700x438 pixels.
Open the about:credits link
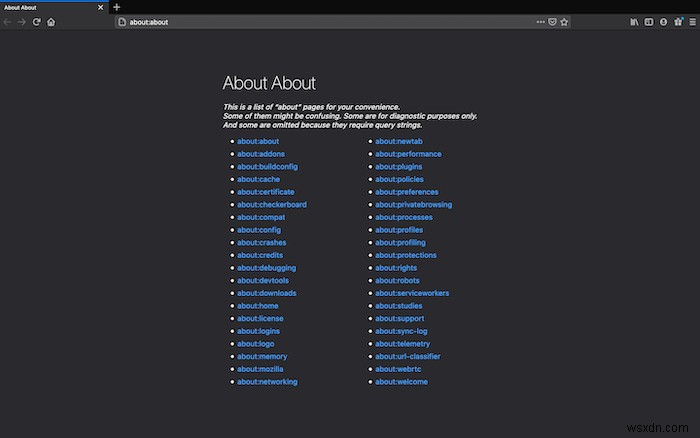point(260,255)
